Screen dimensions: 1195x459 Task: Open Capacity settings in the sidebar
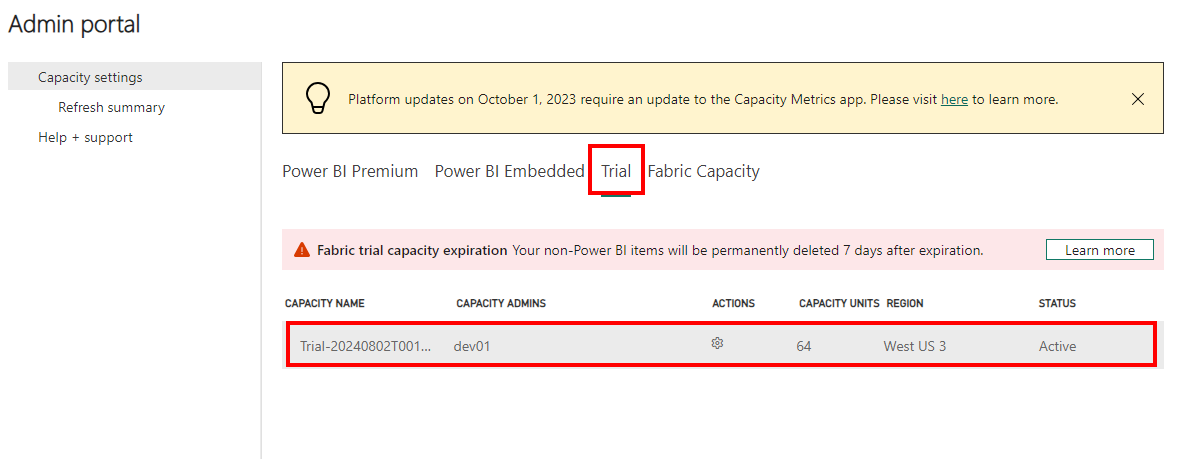pyautogui.click(x=90, y=77)
